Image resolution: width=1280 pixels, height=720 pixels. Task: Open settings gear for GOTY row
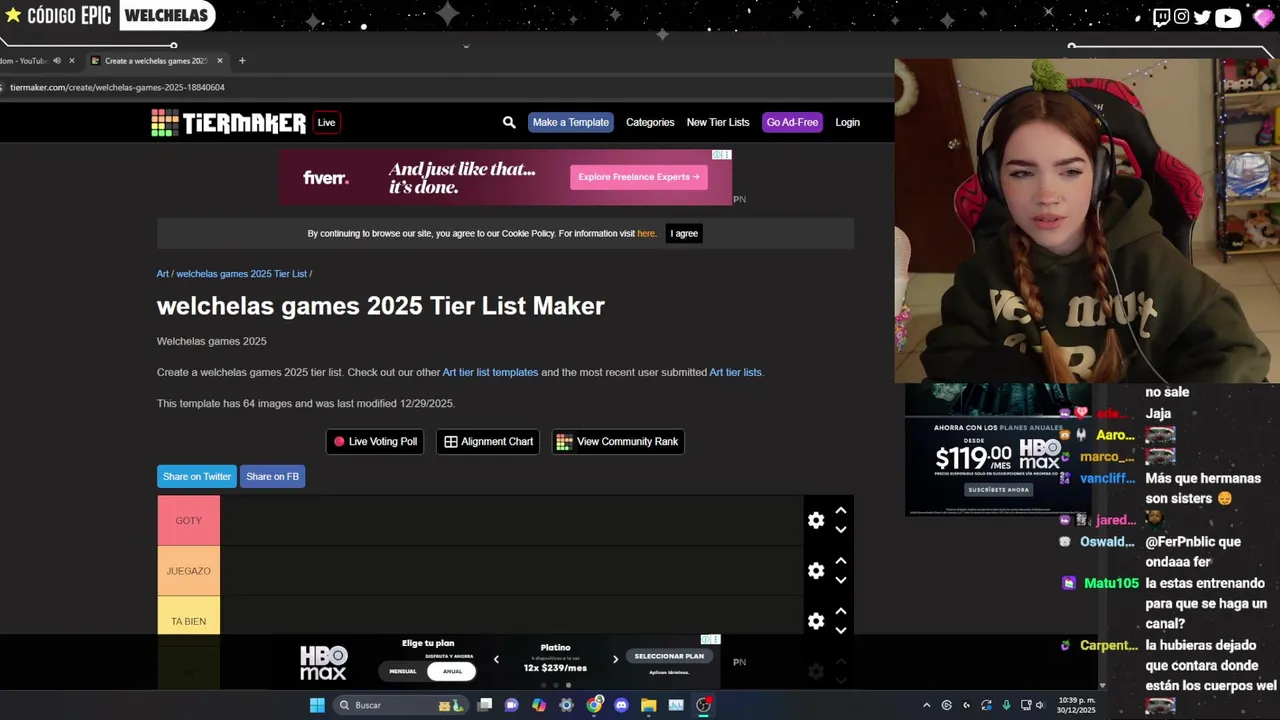click(x=816, y=520)
